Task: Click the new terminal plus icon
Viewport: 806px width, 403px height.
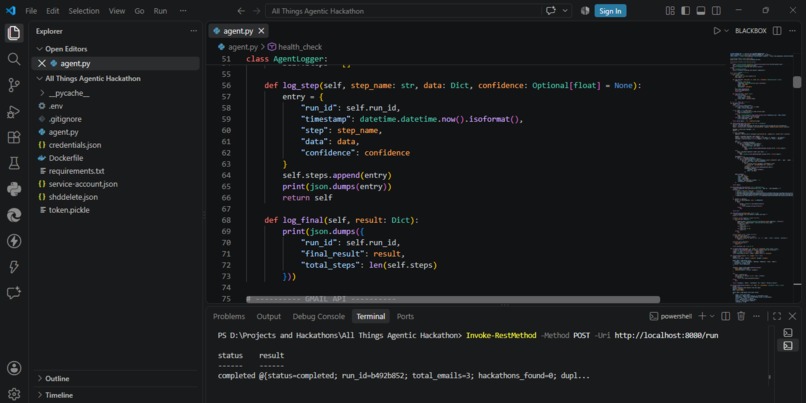Action: click(x=702, y=316)
